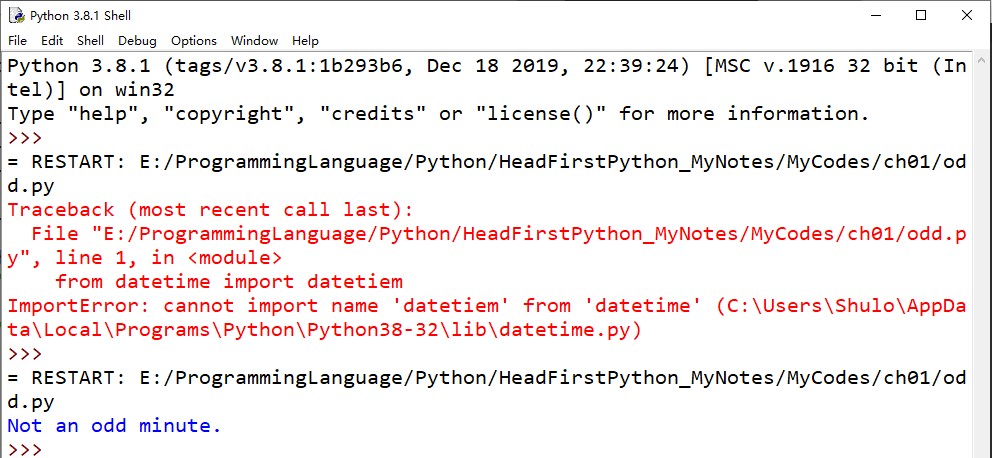Viewport: 992px width, 458px height.
Task: Open the Debug menu
Action: 137,40
